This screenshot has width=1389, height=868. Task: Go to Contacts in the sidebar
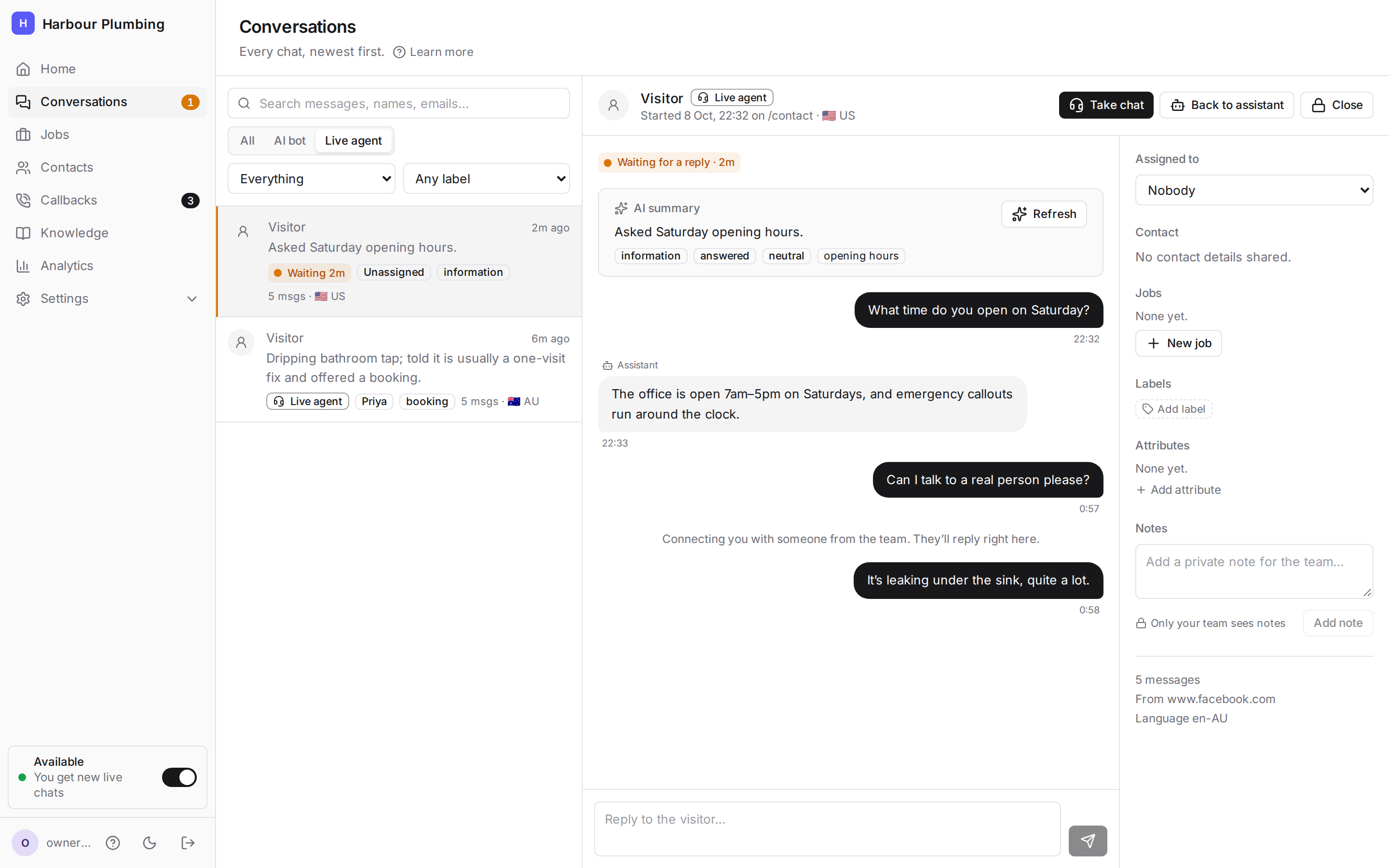[108, 167]
